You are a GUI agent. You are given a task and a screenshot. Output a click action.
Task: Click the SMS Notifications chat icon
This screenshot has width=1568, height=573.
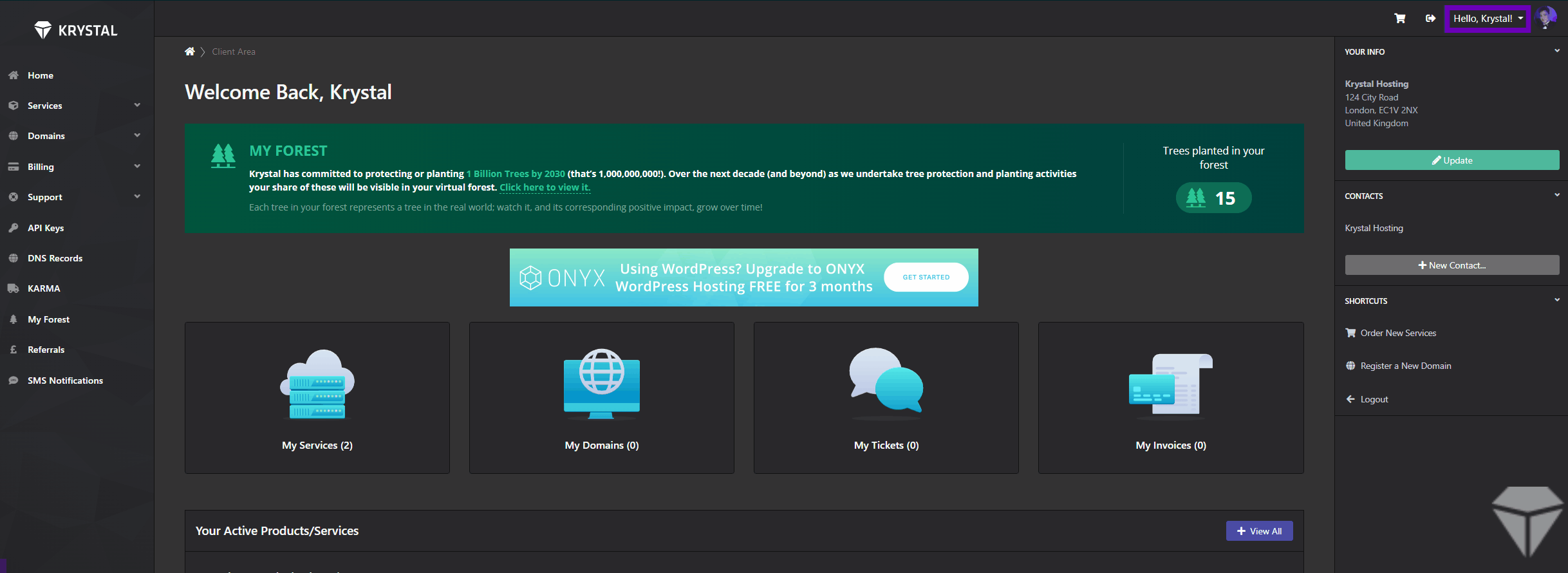coord(14,380)
